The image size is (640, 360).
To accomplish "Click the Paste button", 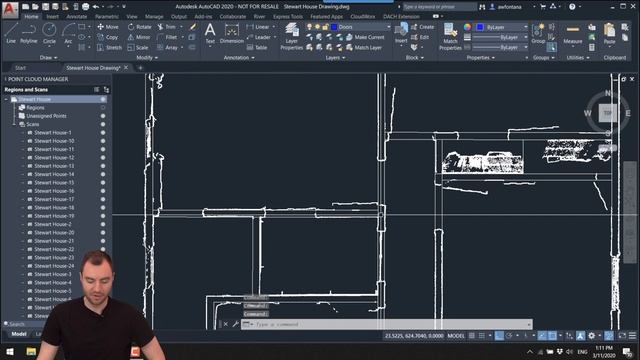I will pyautogui.click(x=609, y=33).
